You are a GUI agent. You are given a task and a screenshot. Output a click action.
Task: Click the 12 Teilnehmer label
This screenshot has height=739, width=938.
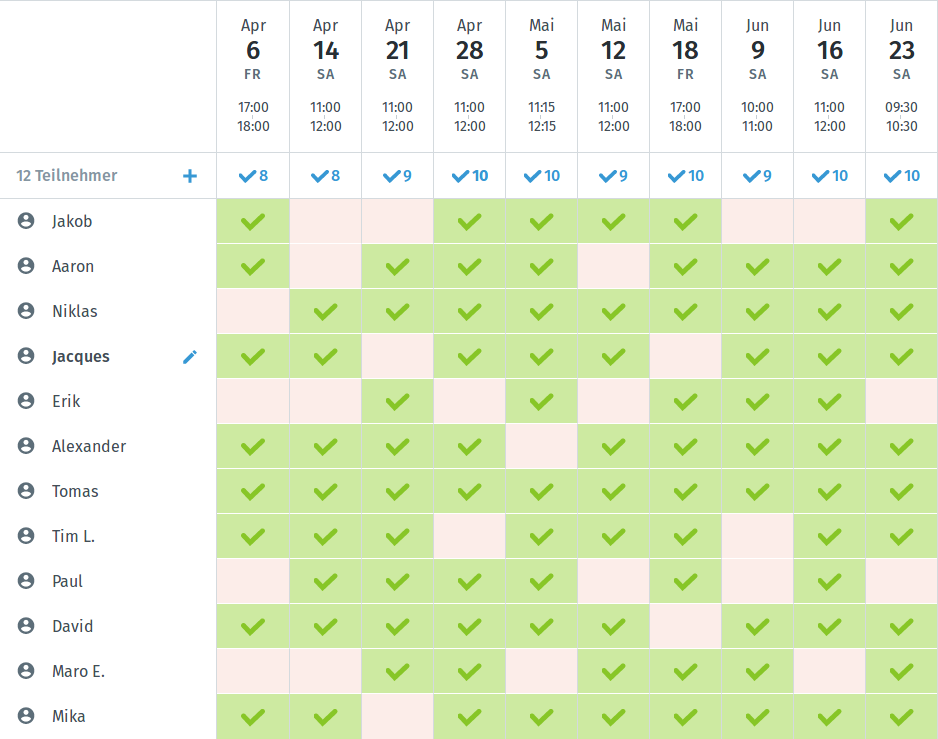click(66, 176)
